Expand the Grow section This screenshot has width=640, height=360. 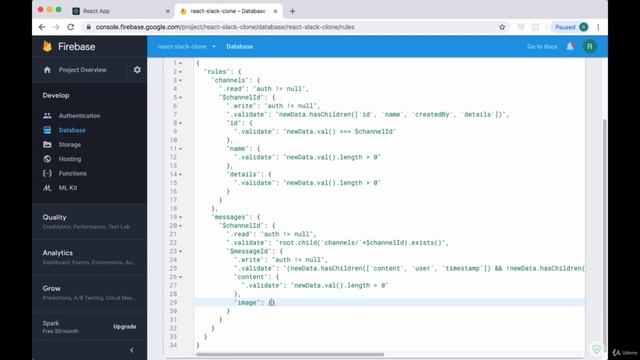click(x=89, y=292)
